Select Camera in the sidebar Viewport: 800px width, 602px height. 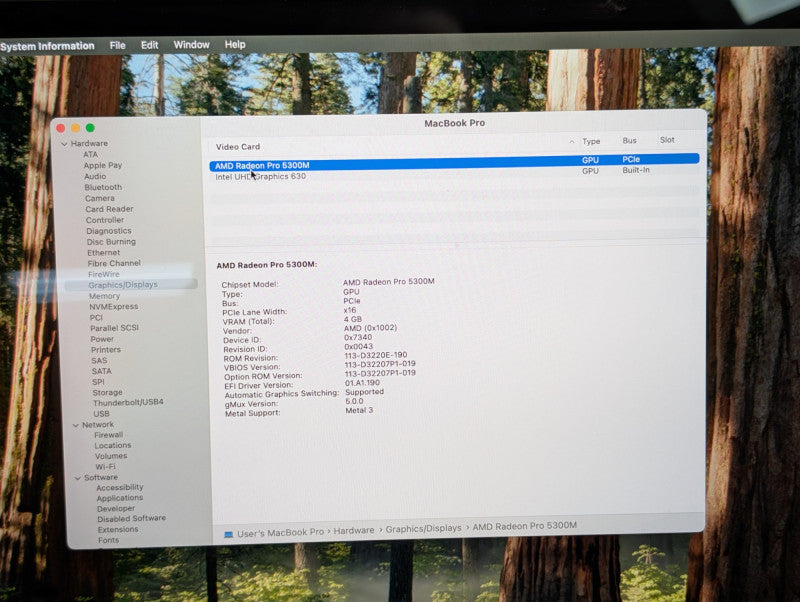click(x=99, y=198)
